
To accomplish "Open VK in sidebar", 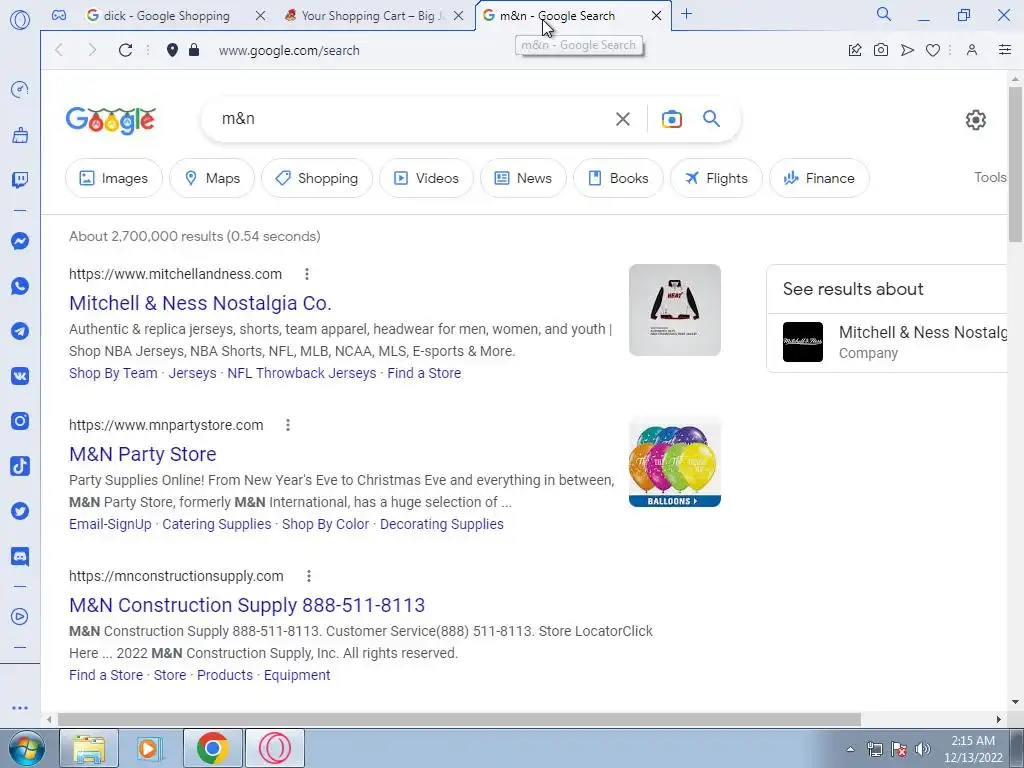I will [x=20, y=376].
